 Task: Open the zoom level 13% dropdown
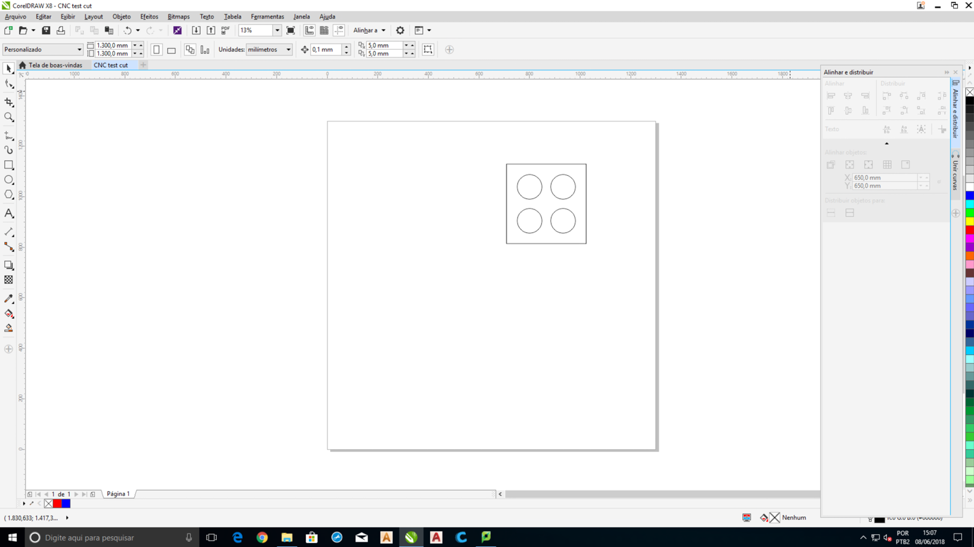point(277,30)
